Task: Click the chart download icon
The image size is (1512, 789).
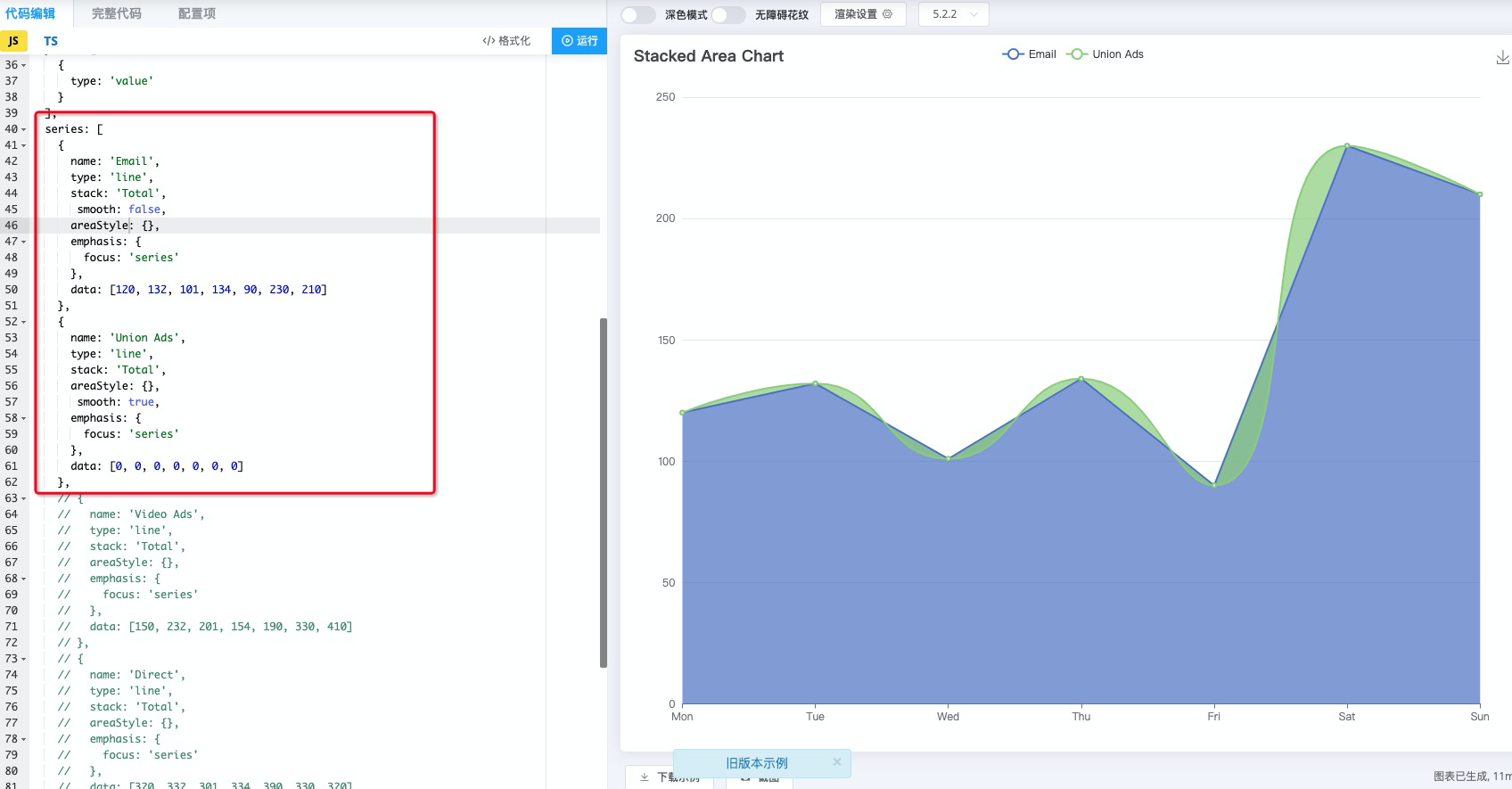Action: coord(1502,58)
